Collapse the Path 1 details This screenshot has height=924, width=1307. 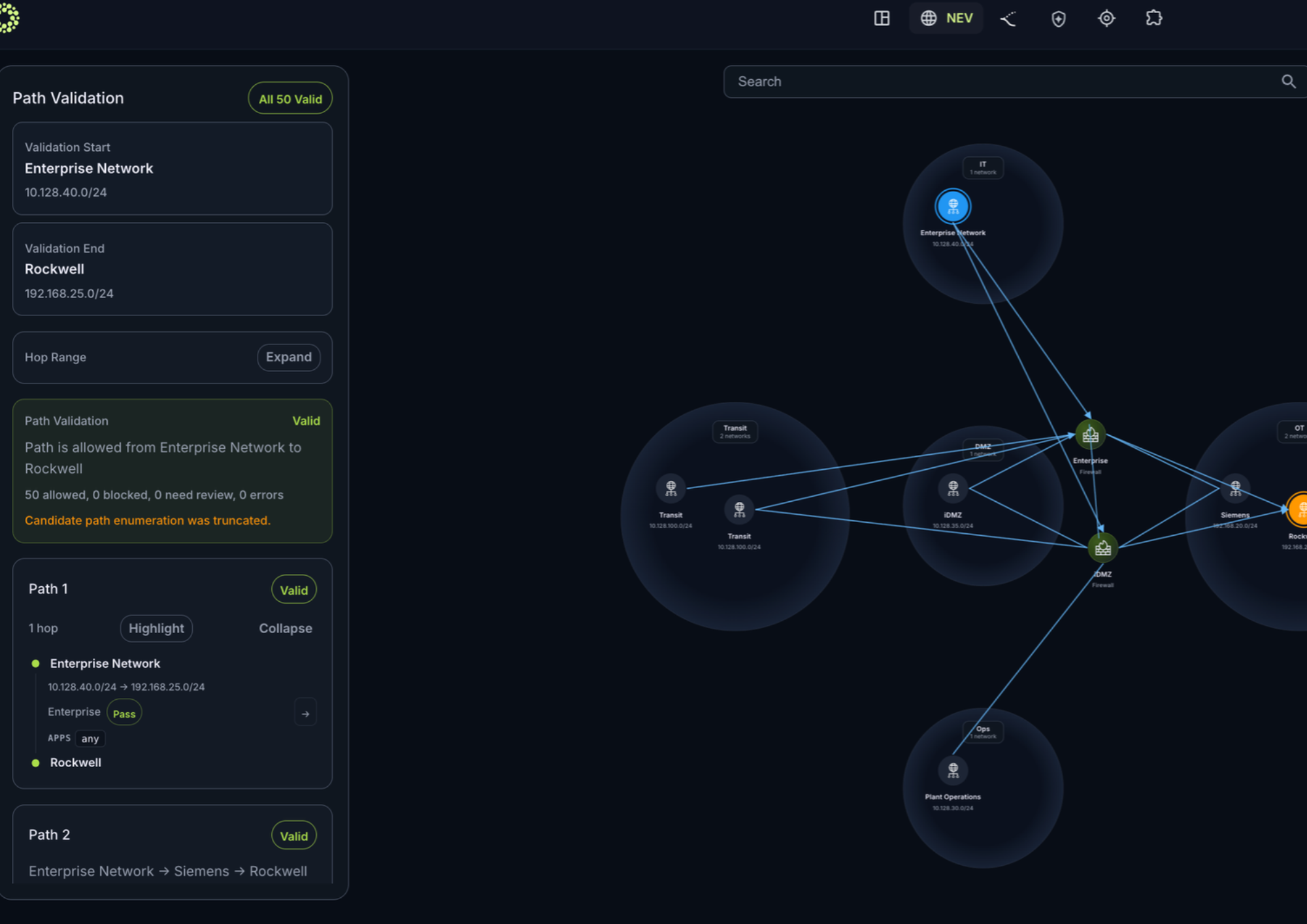pyautogui.click(x=286, y=629)
